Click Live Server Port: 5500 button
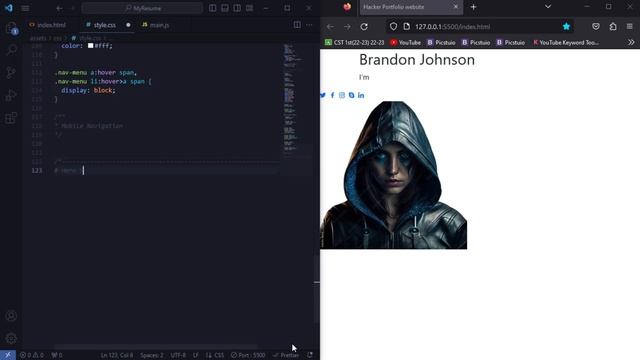The height and width of the screenshot is (360, 640). (x=248, y=355)
